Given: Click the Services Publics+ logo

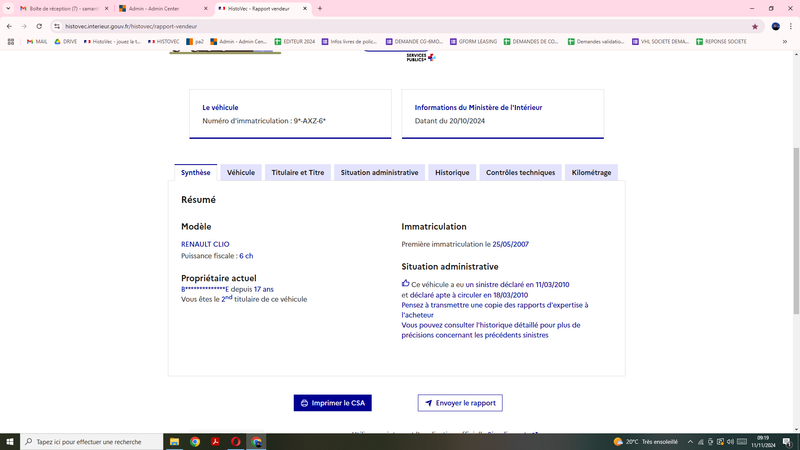Looking at the screenshot, I should [x=420, y=57].
